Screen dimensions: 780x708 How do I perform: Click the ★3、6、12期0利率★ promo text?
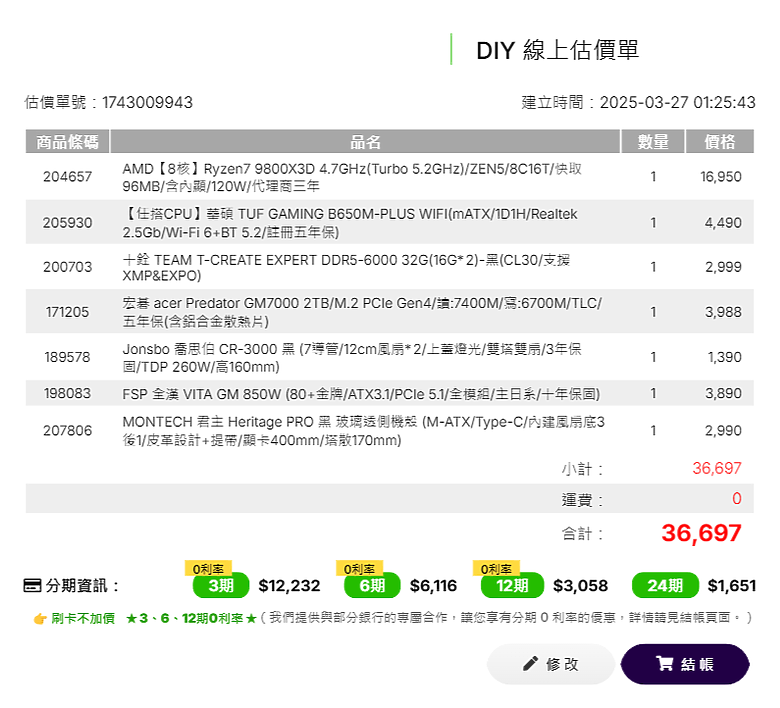coord(191,618)
